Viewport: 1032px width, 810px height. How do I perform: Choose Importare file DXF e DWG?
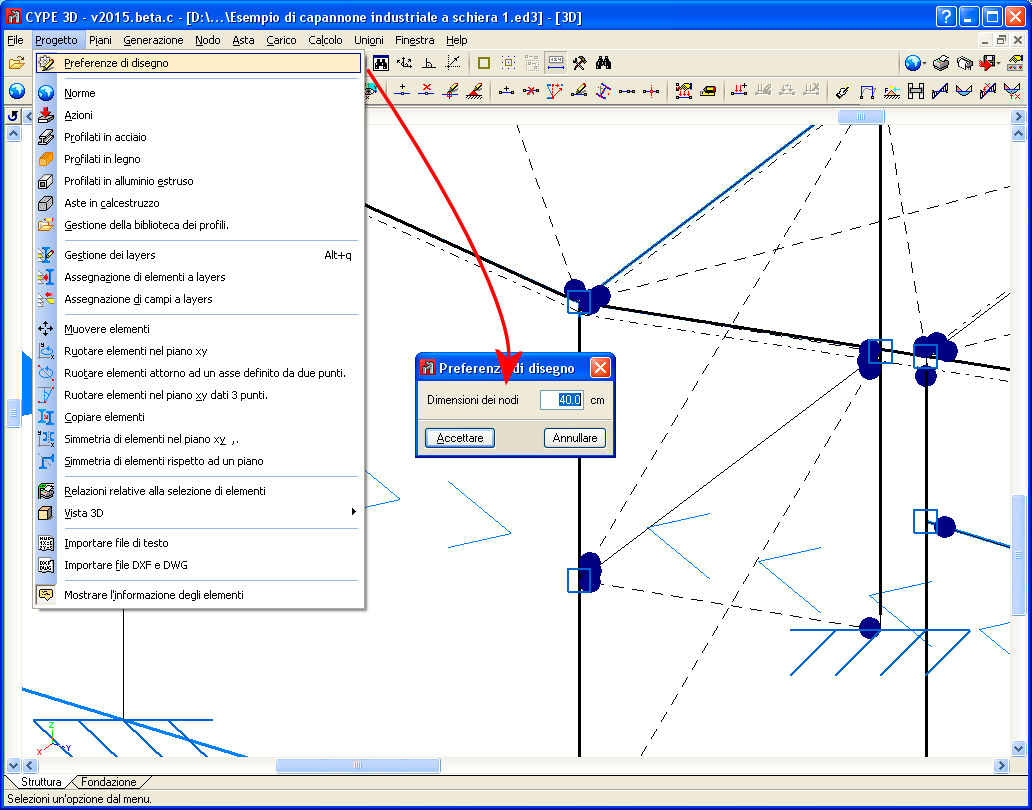coord(198,565)
